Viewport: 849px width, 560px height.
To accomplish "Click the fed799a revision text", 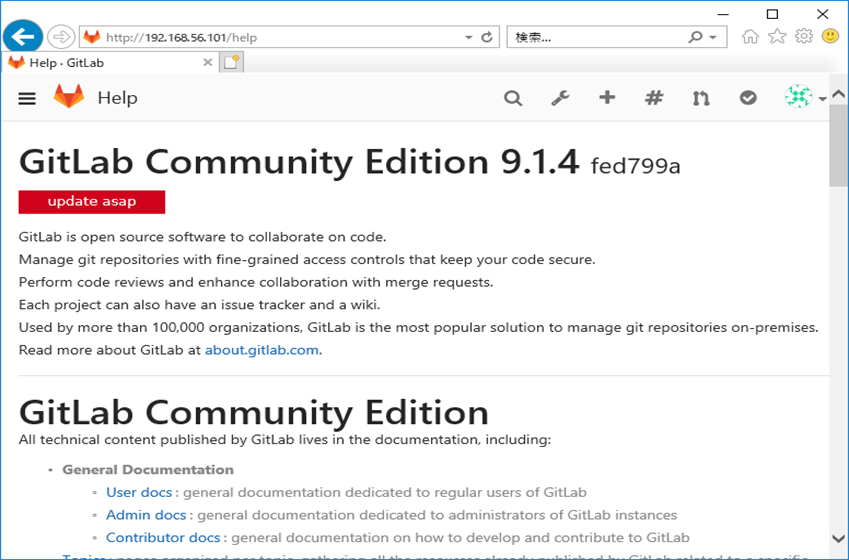I will [x=635, y=166].
